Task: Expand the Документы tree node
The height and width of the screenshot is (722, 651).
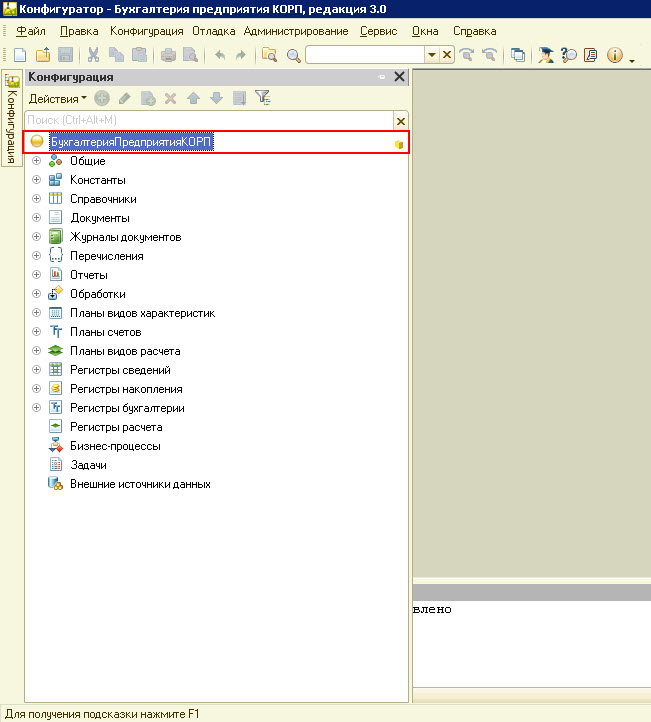Action: click(36, 218)
